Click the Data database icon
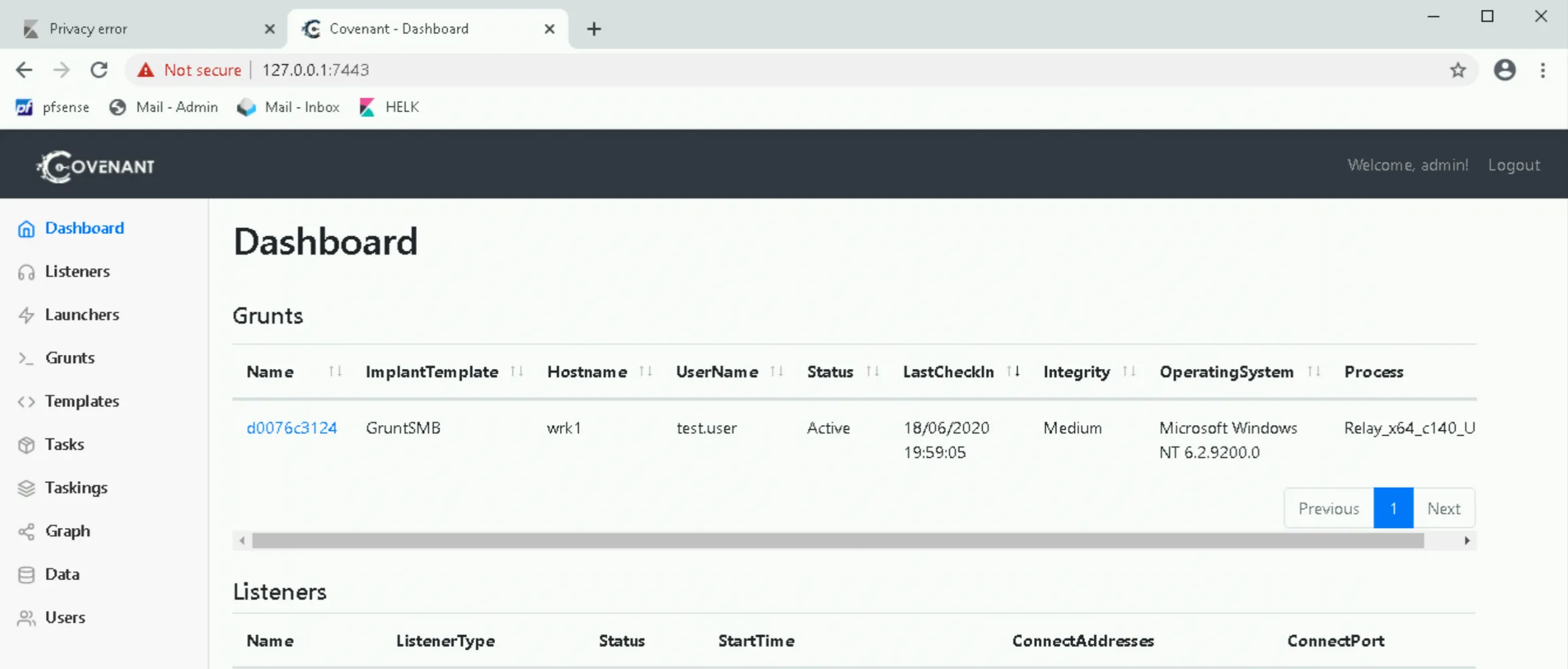1568x669 pixels. point(26,575)
